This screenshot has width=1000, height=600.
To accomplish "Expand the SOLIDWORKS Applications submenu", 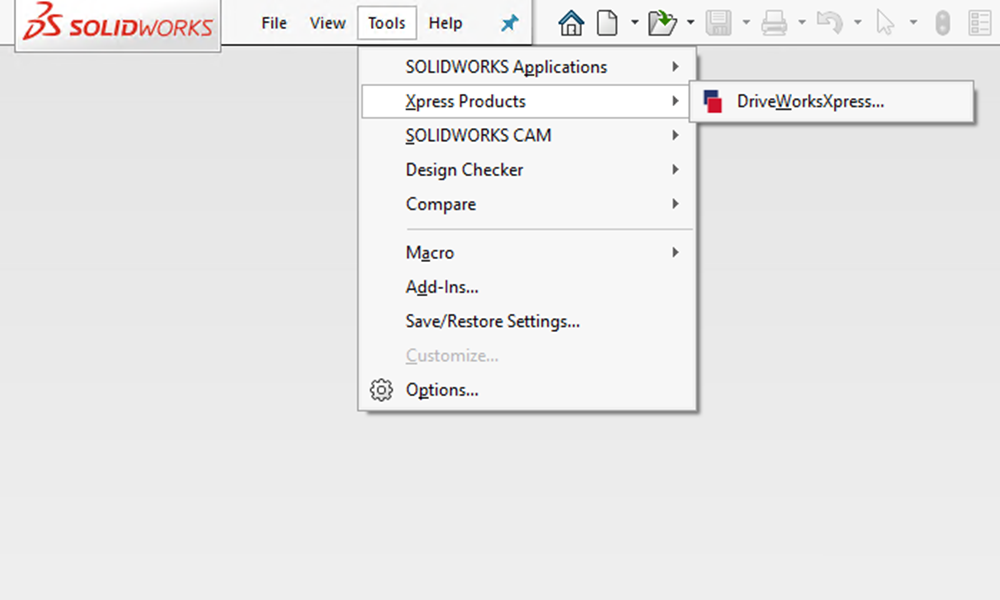I will [x=505, y=66].
